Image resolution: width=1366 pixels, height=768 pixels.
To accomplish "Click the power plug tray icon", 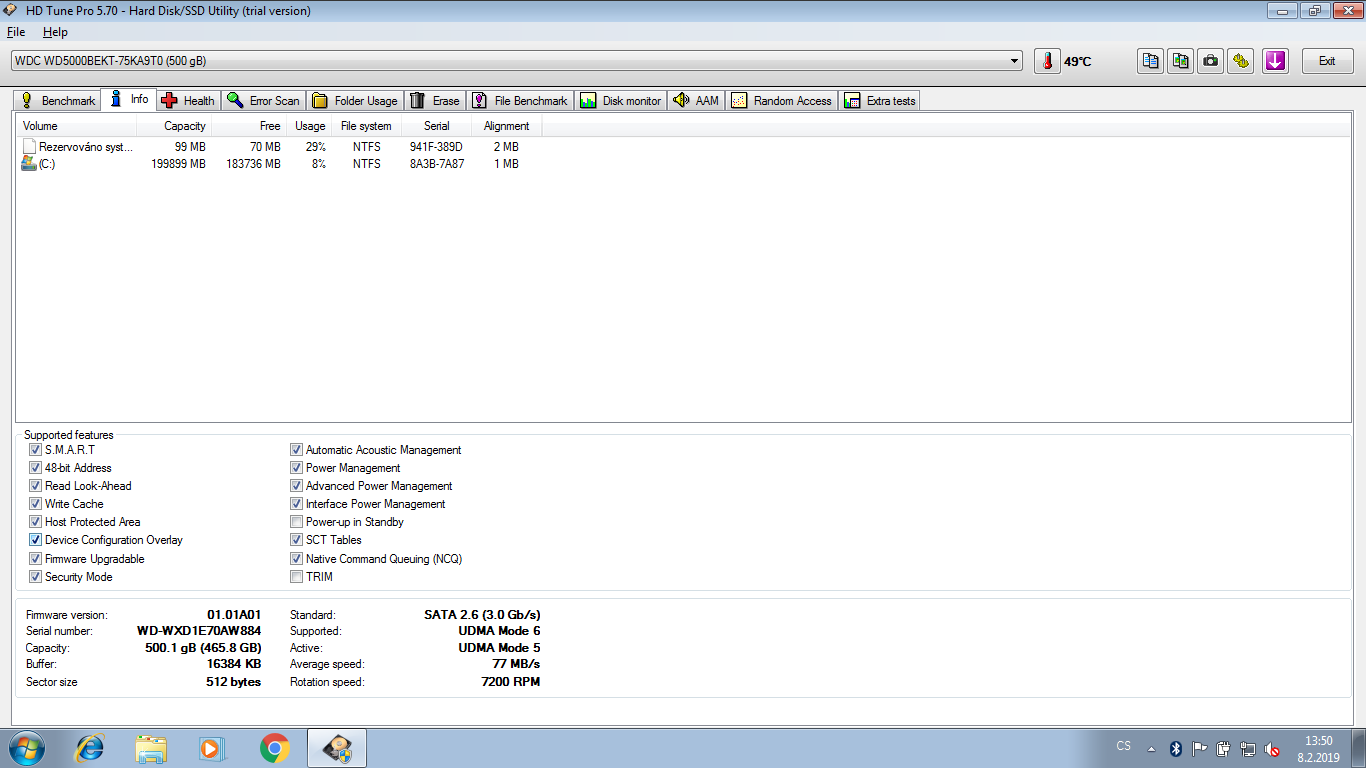I will click(1224, 748).
